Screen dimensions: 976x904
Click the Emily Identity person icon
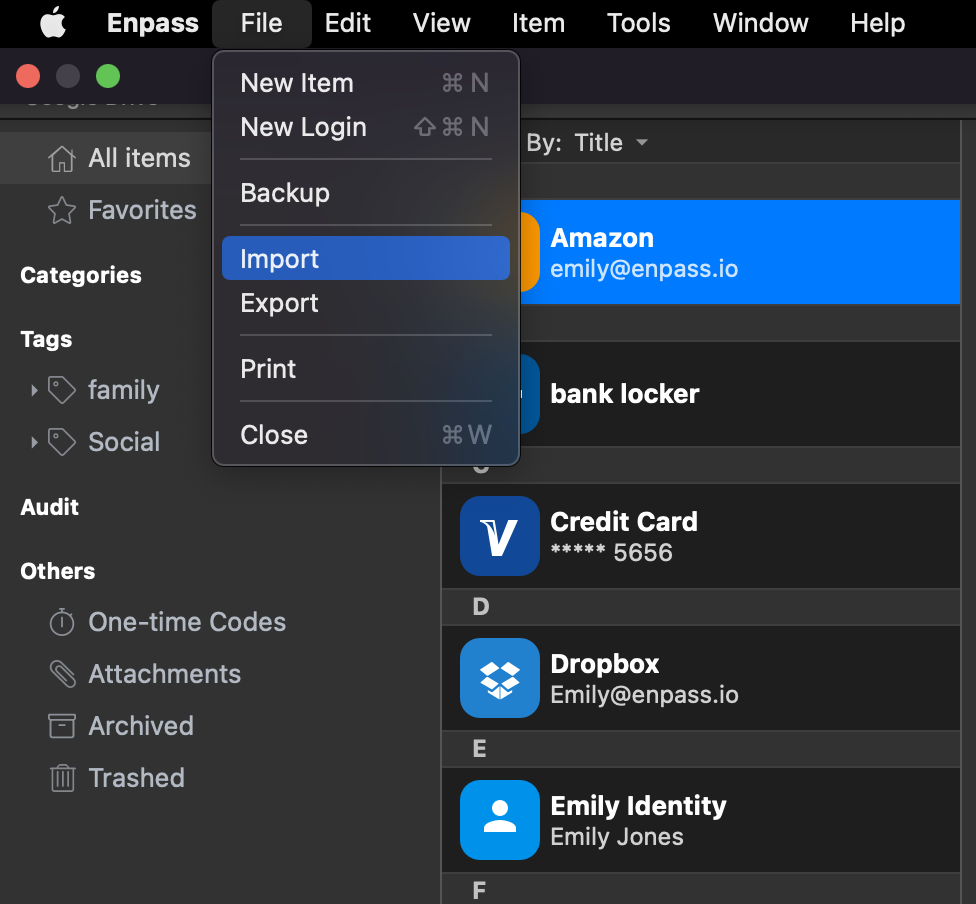[499, 819]
